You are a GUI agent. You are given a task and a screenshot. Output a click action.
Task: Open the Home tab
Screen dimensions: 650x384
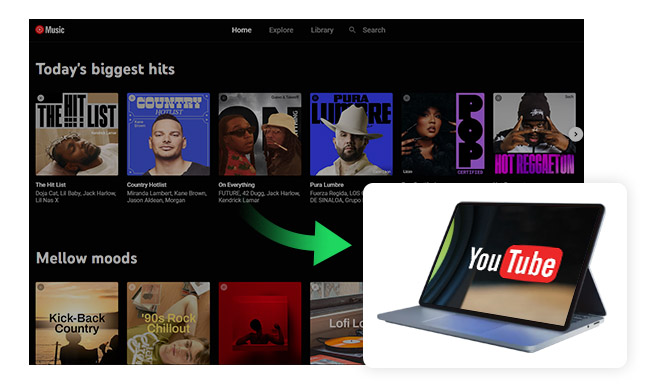coord(242,30)
